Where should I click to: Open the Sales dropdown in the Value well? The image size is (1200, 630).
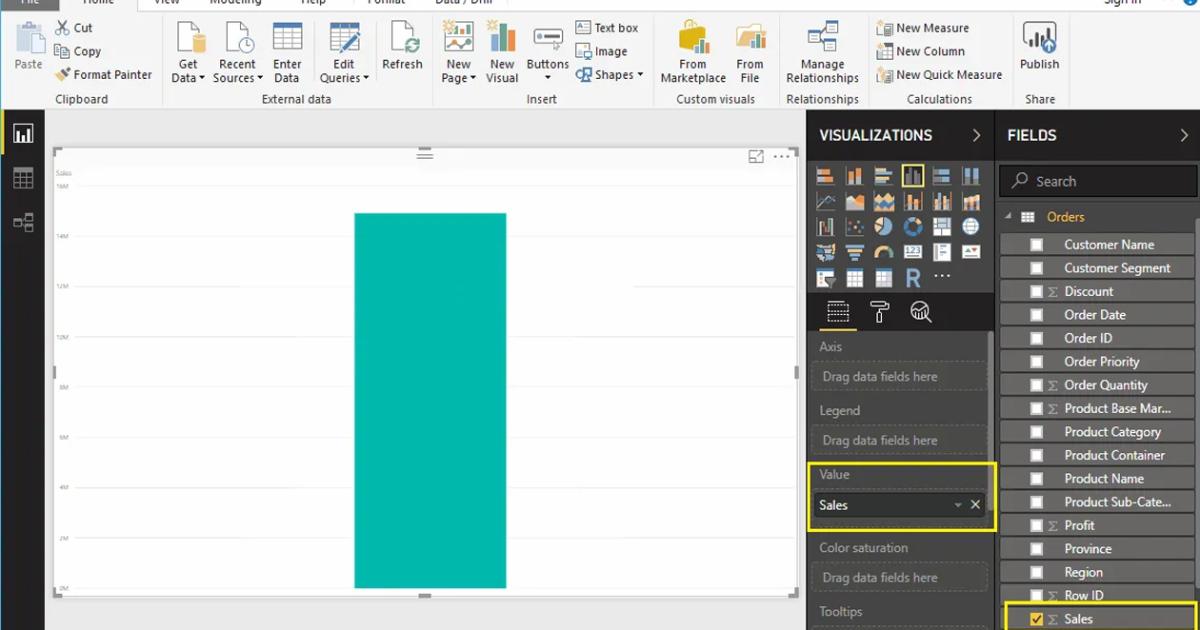960,505
